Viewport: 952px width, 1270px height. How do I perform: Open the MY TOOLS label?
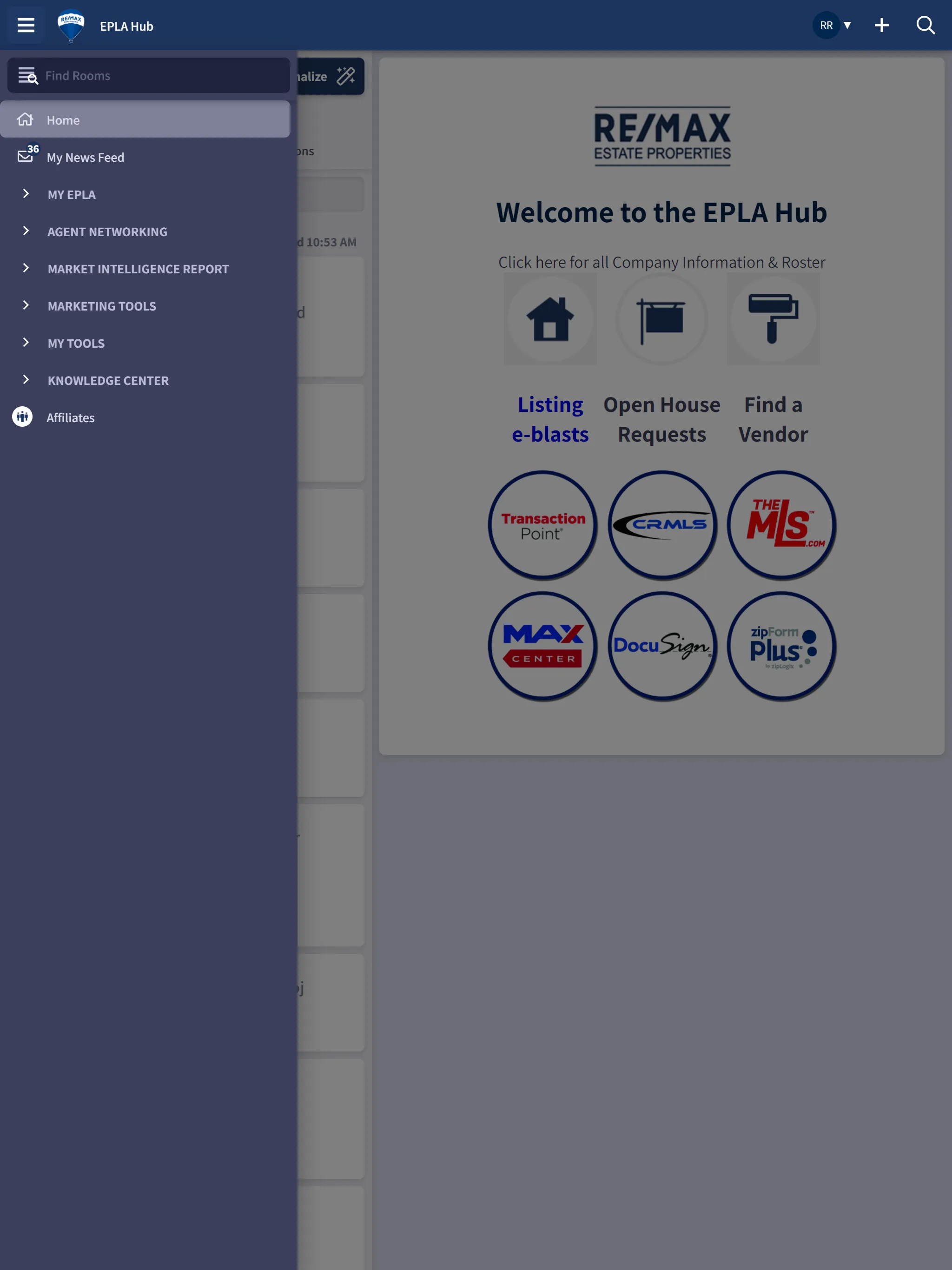[76, 344]
